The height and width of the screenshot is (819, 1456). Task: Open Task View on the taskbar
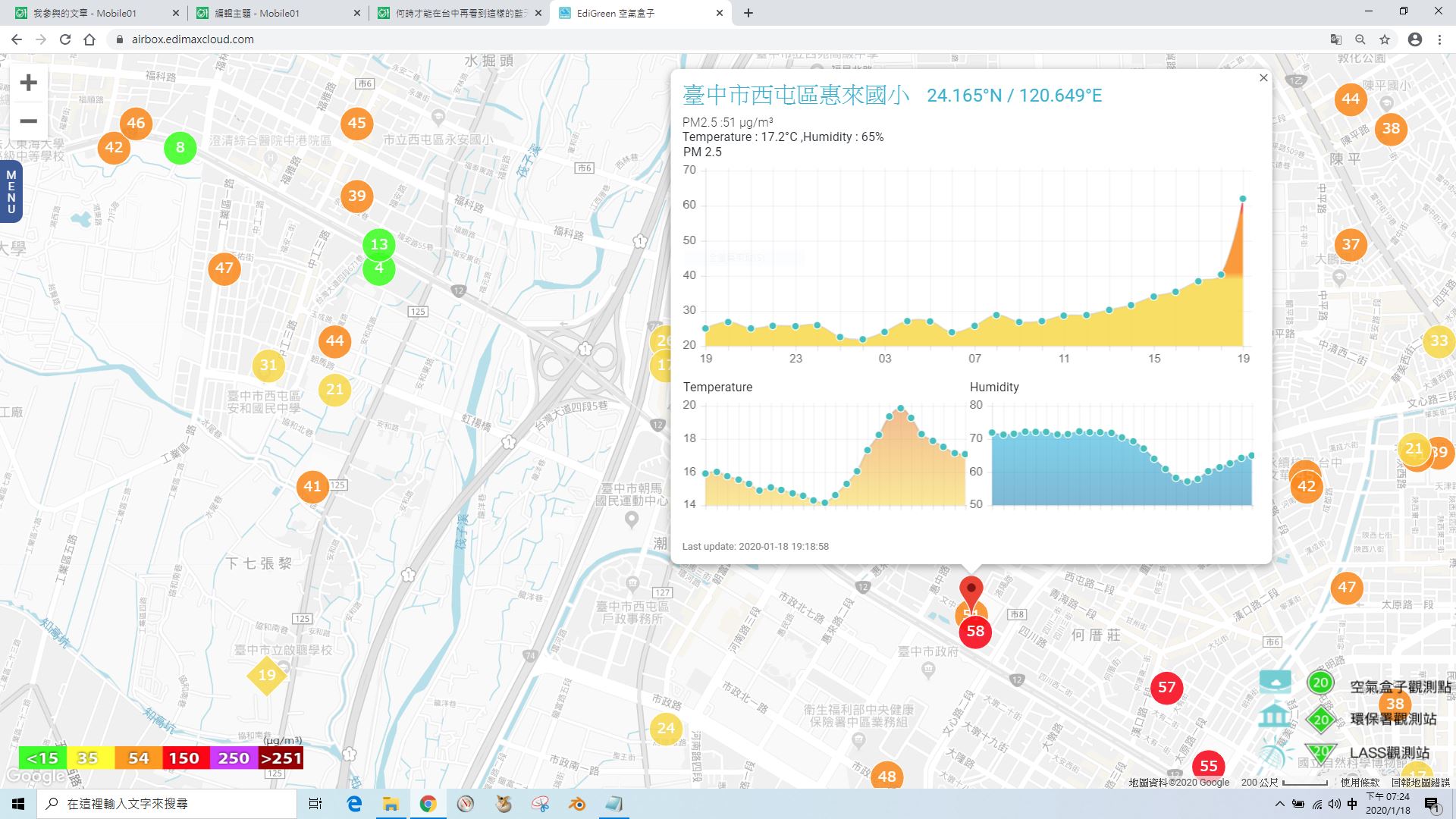[x=315, y=804]
